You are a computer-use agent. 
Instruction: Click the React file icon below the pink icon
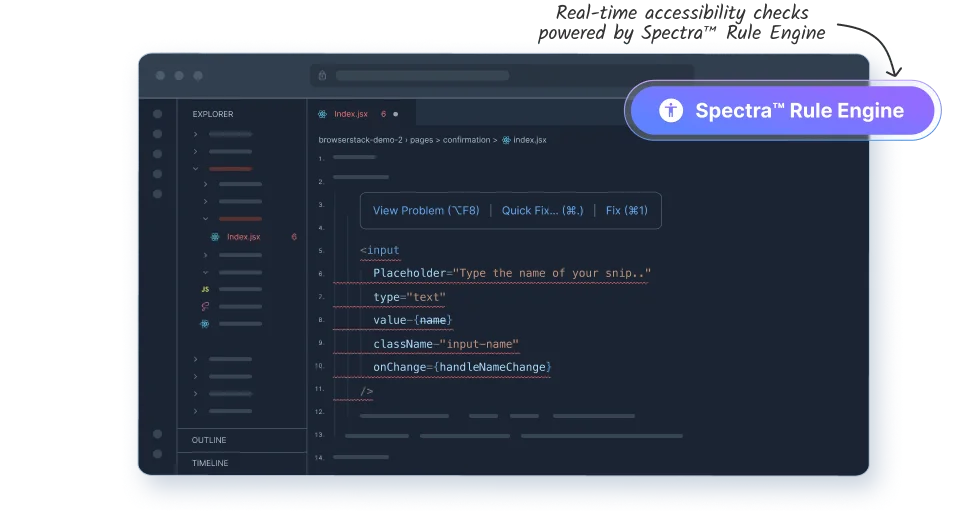click(205, 324)
